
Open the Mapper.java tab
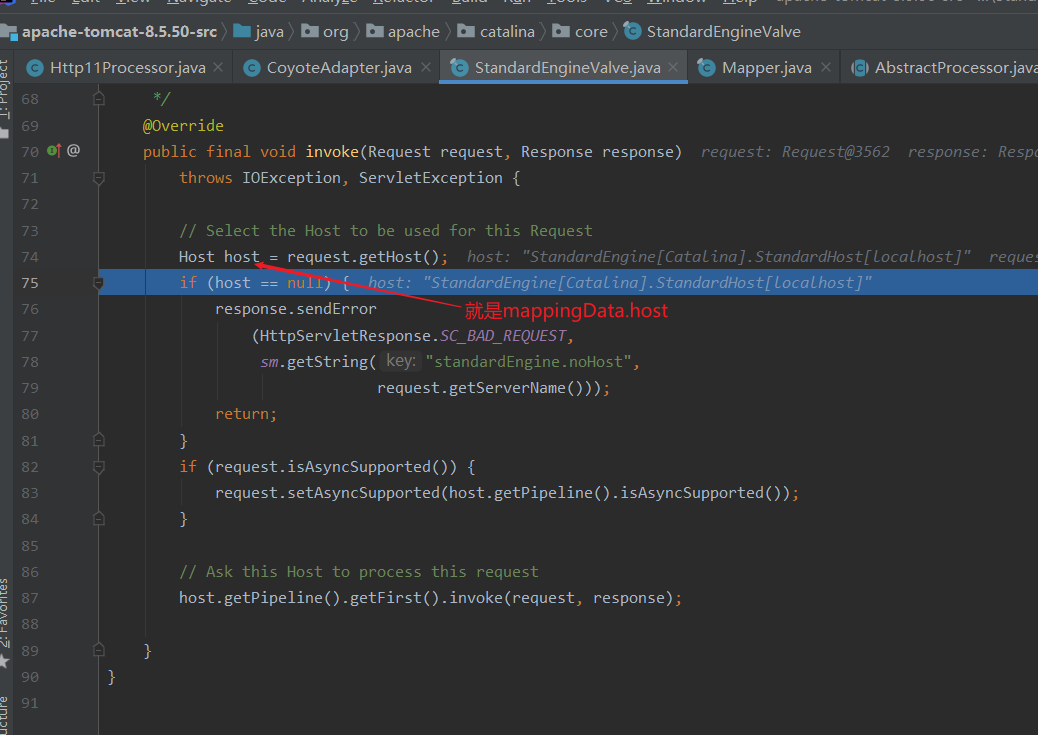[766, 68]
